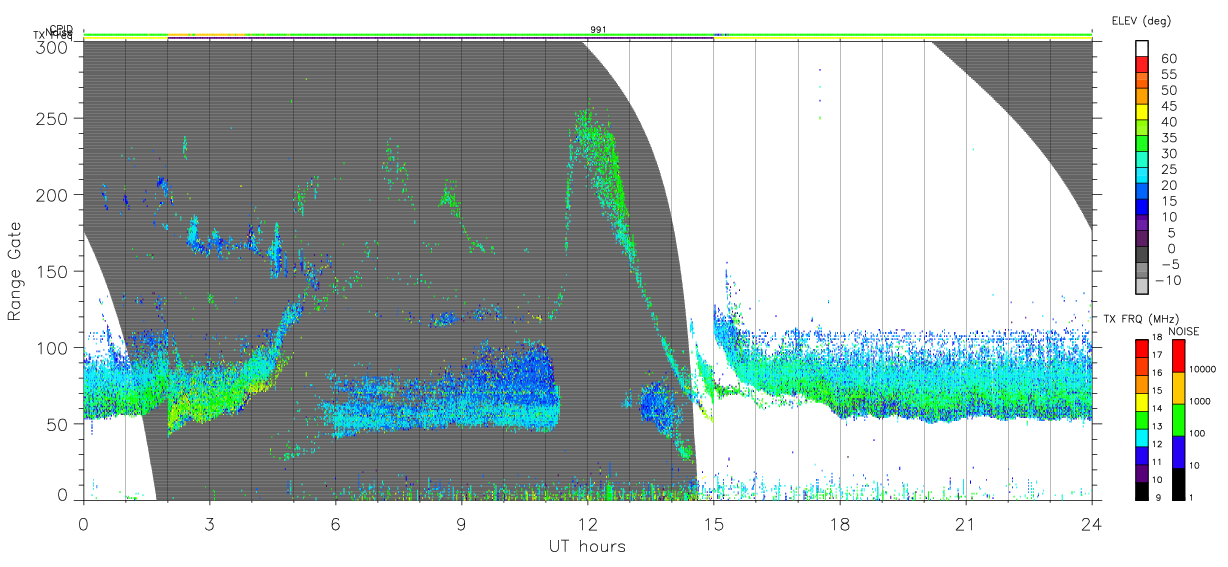1228x567 pixels.
Task: Click the 9 tick on UT hours axis
Action: (x=461, y=524)
